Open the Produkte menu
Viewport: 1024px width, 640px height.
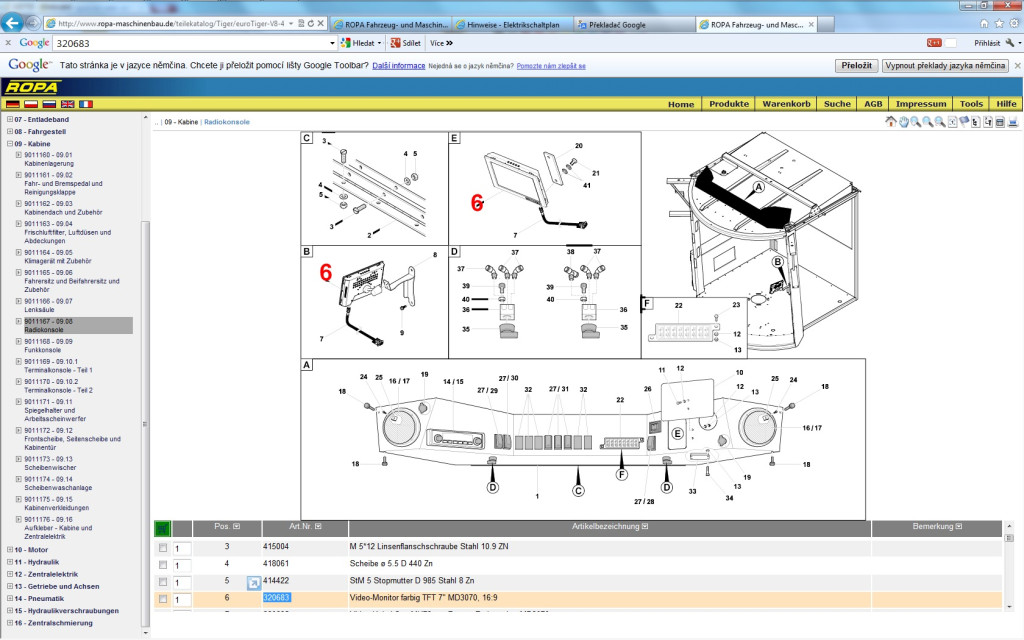click(x=729, y=104)
